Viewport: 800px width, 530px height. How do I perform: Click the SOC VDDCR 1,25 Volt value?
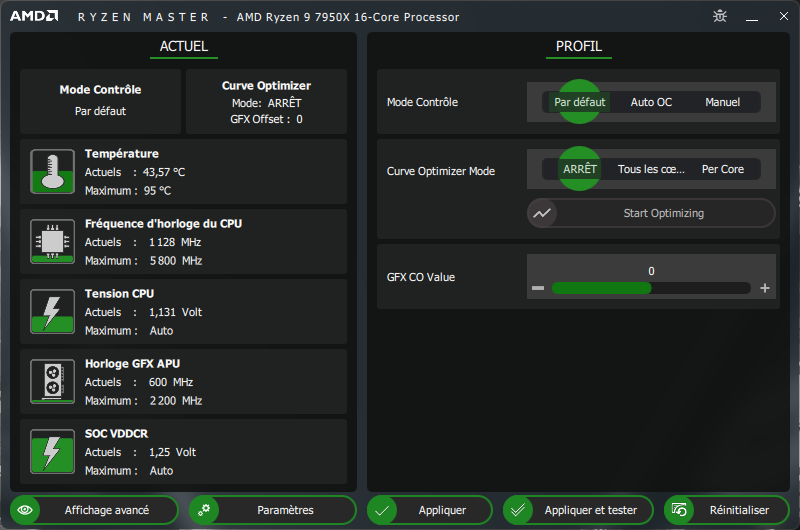(172, 452)
